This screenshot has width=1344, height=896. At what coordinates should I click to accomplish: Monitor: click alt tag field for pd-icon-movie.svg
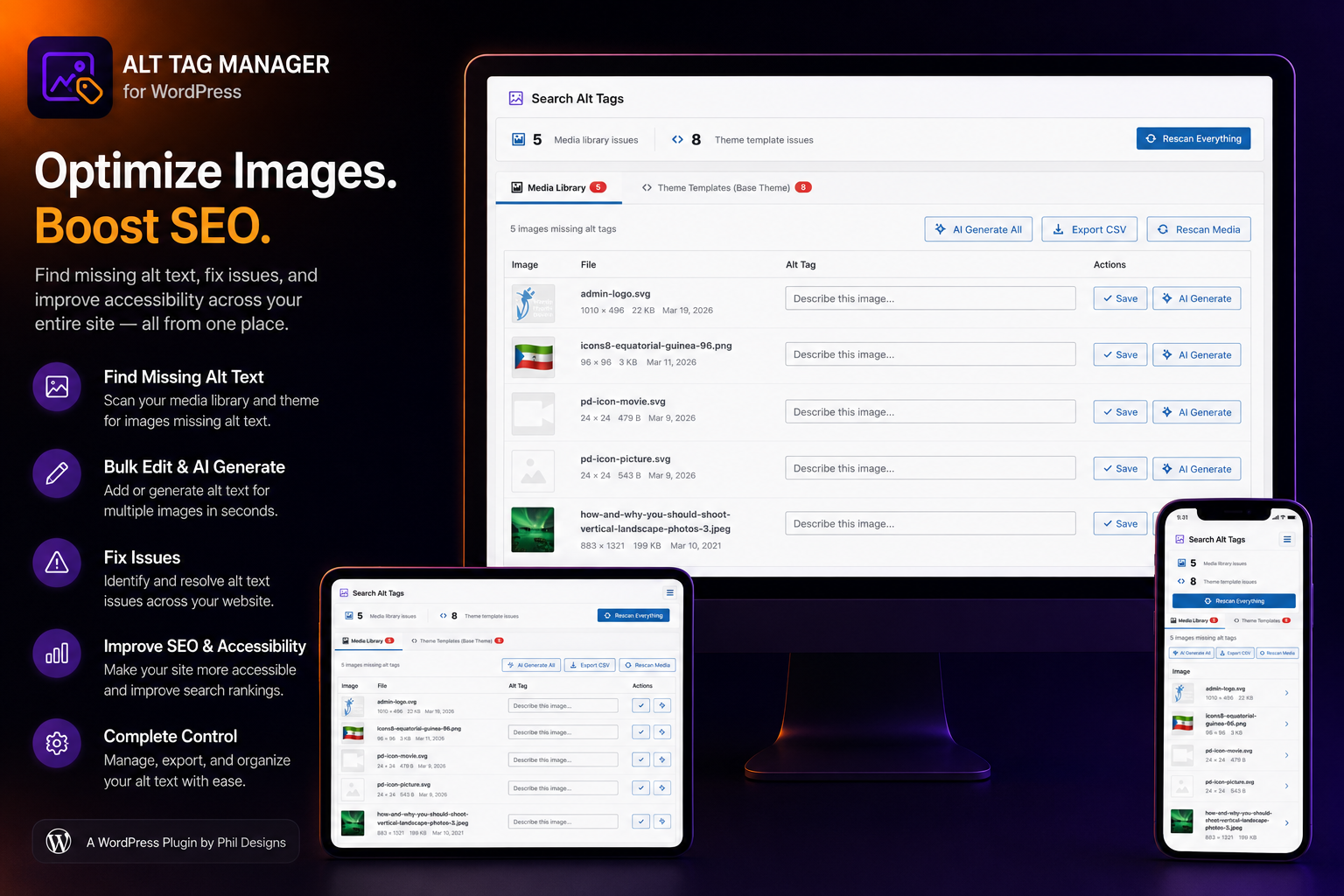tap(930, 412)
